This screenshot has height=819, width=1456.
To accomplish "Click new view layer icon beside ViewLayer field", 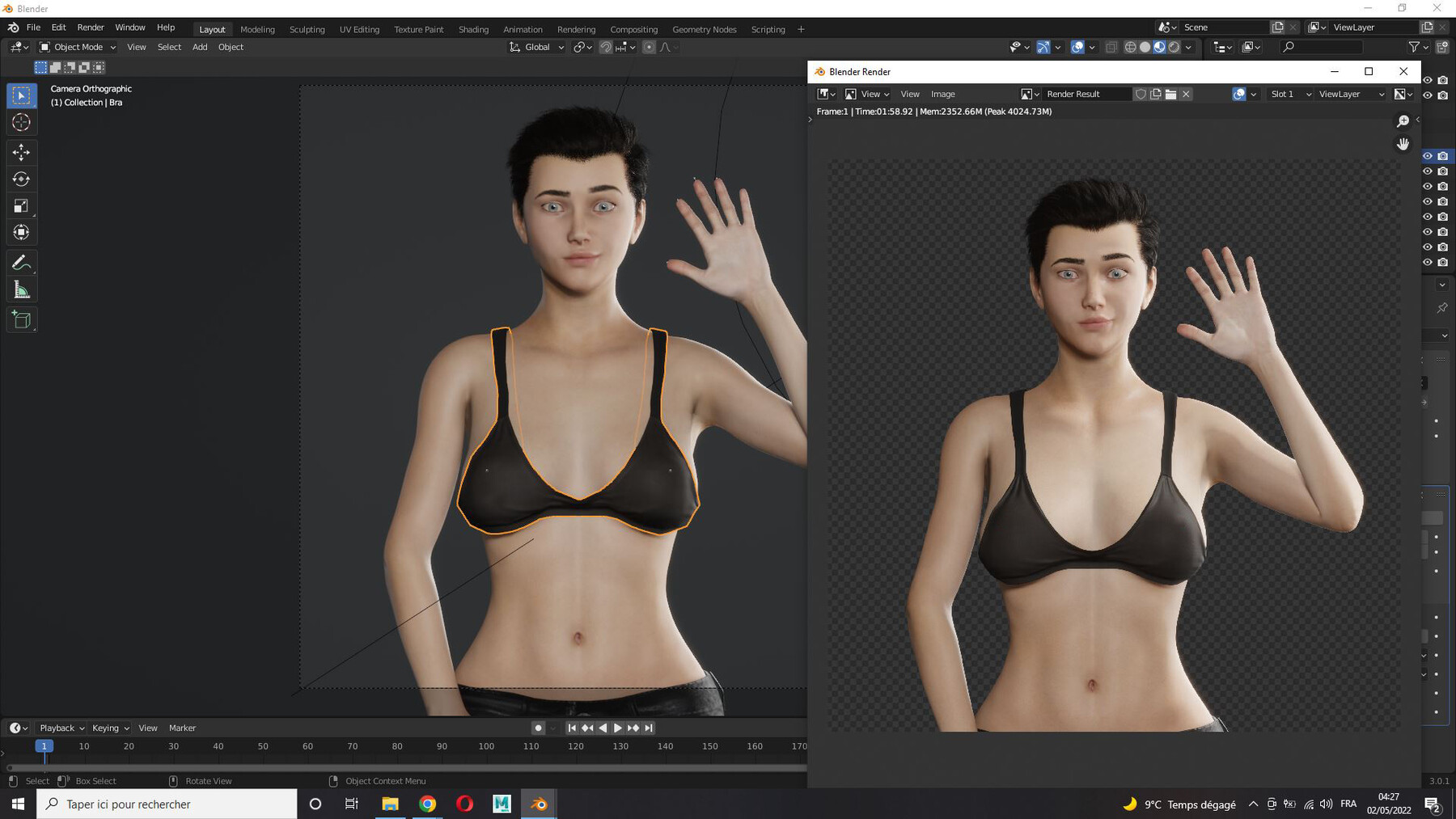I will pyautogui.click(x=1428, y=27).
